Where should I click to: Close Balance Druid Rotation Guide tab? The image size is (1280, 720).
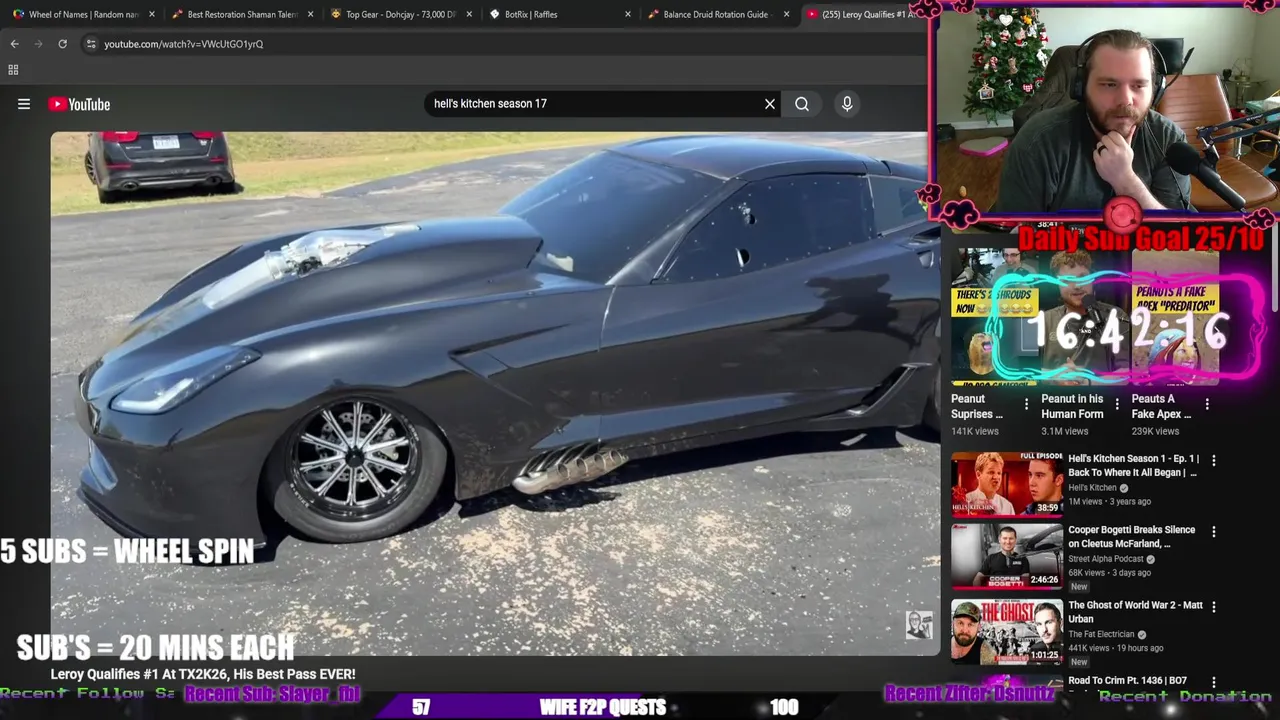[787, 15]
